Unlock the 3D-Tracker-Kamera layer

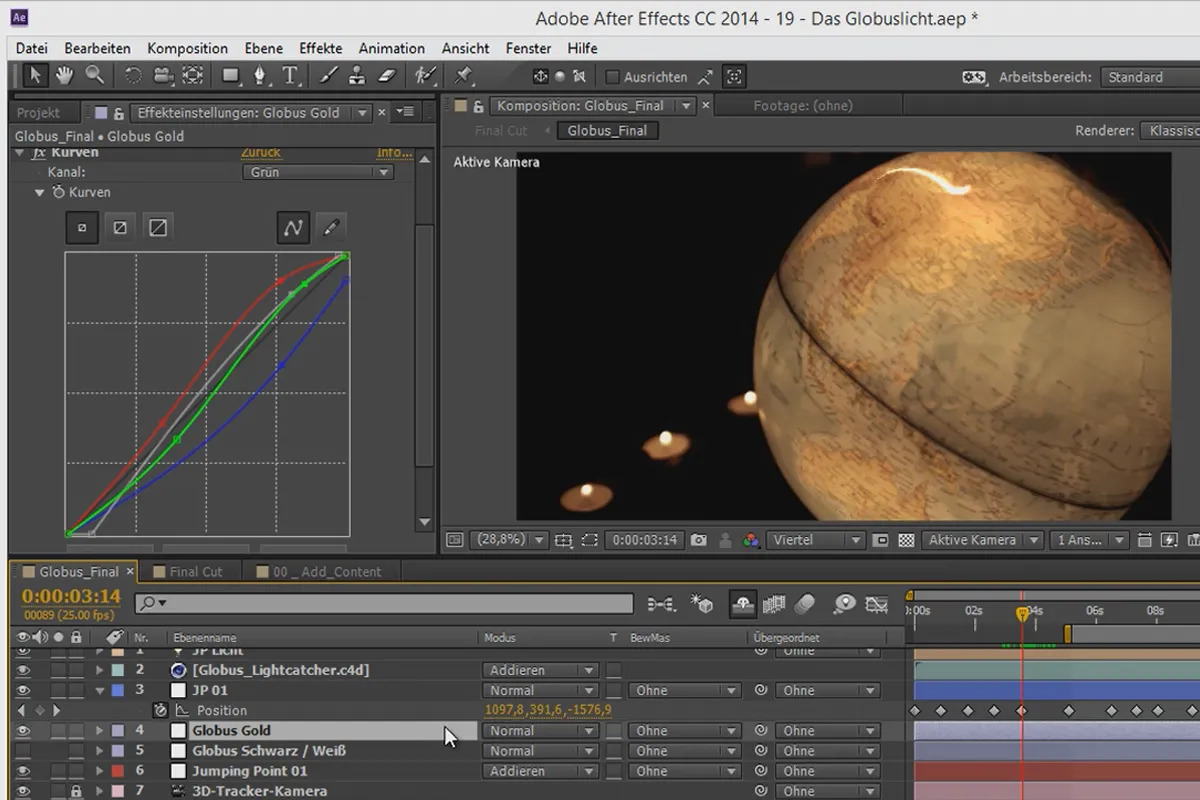click(75, 791)
